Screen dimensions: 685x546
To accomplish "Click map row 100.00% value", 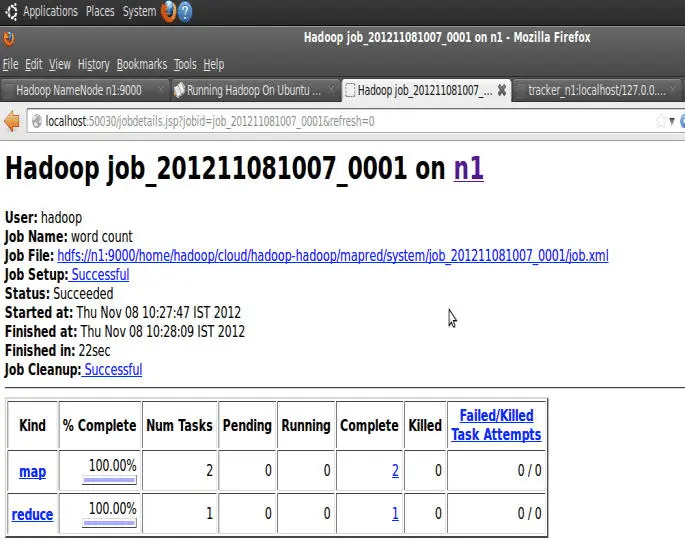I will (113, 466).
